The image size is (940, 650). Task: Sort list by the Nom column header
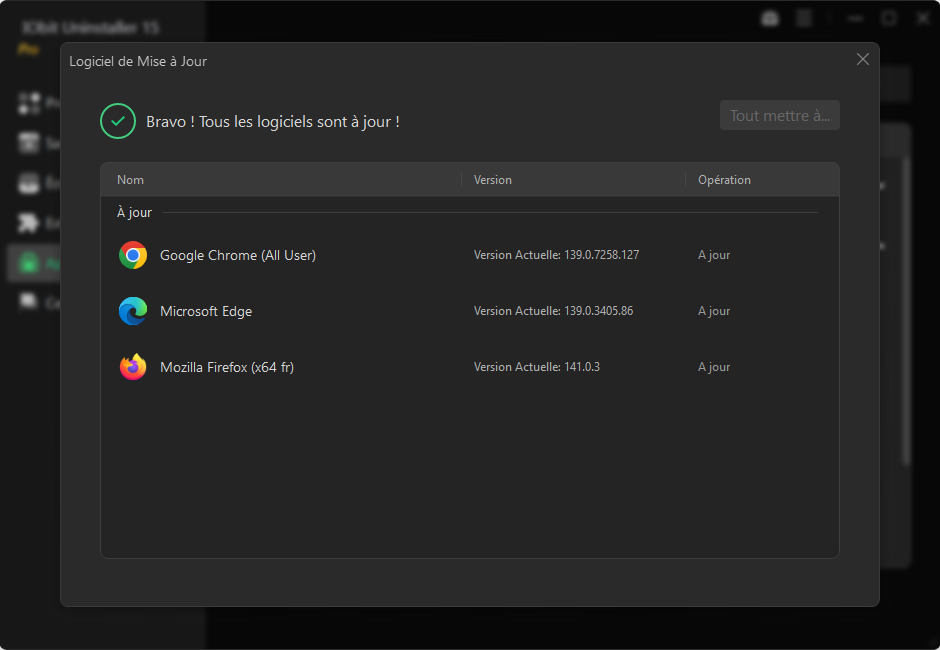coord(131,180)
